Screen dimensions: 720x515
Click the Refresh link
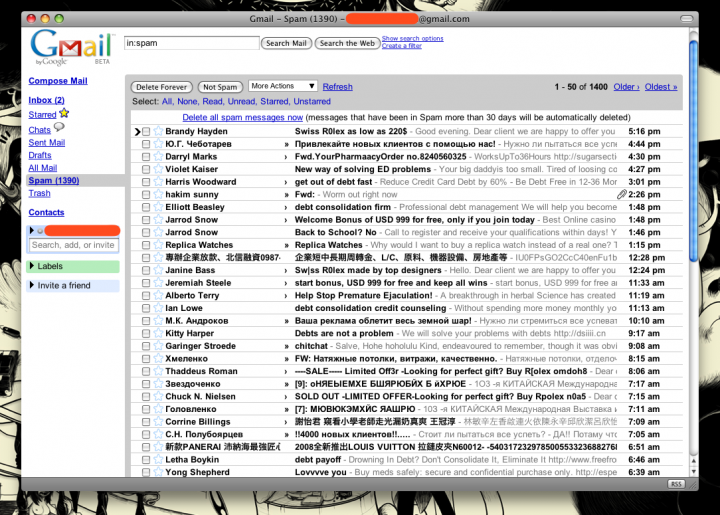(x=338, y=87)
